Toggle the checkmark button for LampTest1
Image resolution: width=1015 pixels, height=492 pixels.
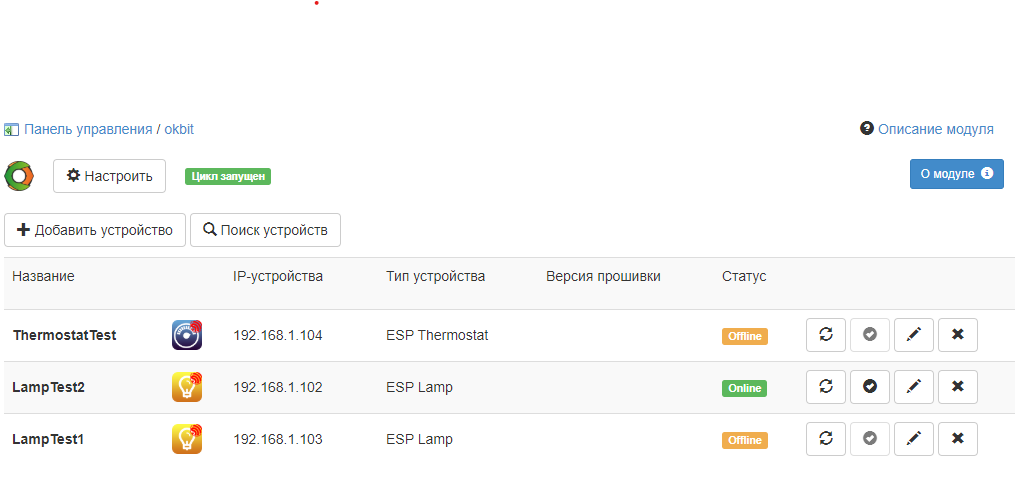point(870,439)
